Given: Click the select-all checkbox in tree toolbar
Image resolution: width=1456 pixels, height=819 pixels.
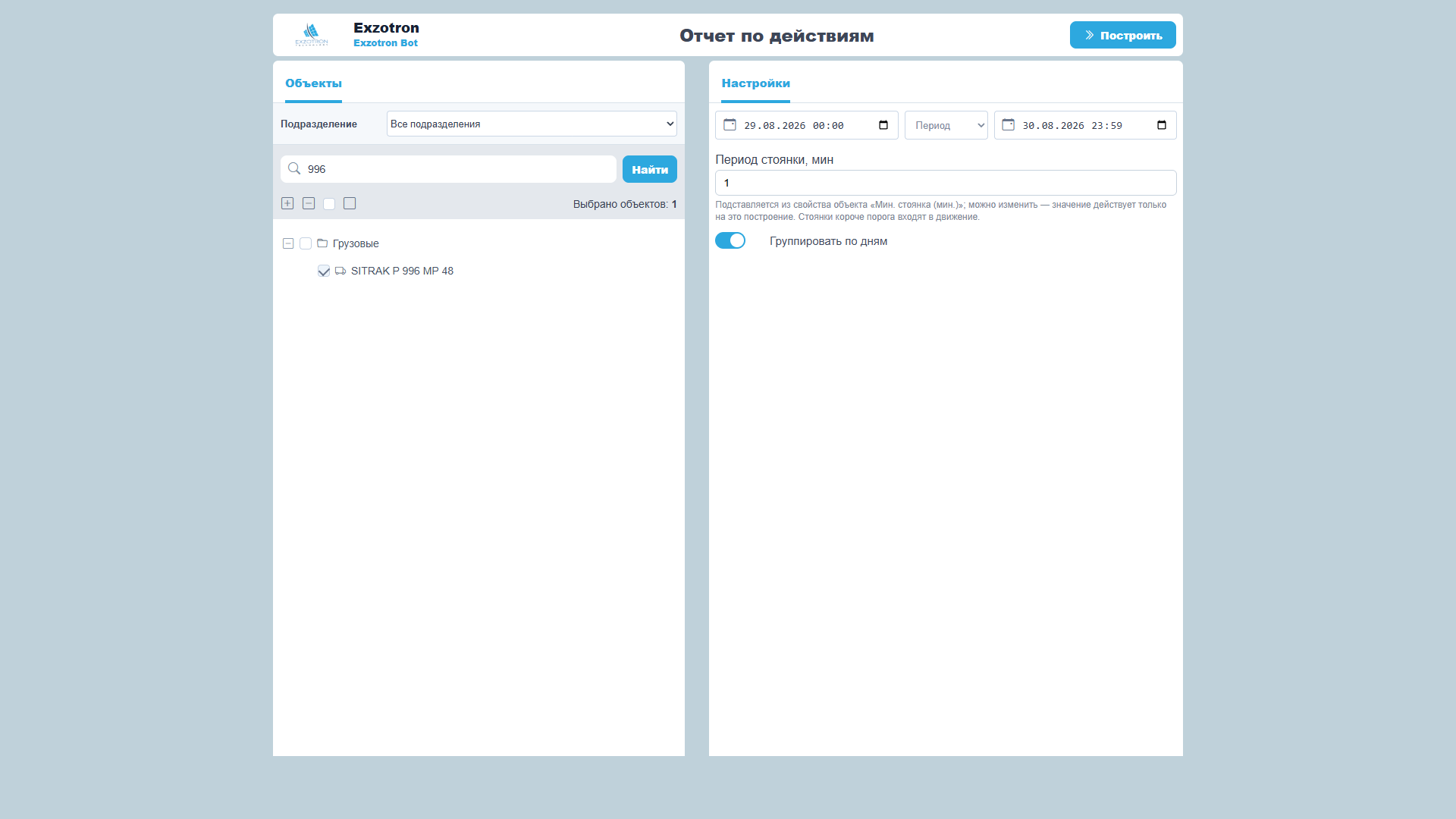Looking at the screenshot, I should [329, 204].
